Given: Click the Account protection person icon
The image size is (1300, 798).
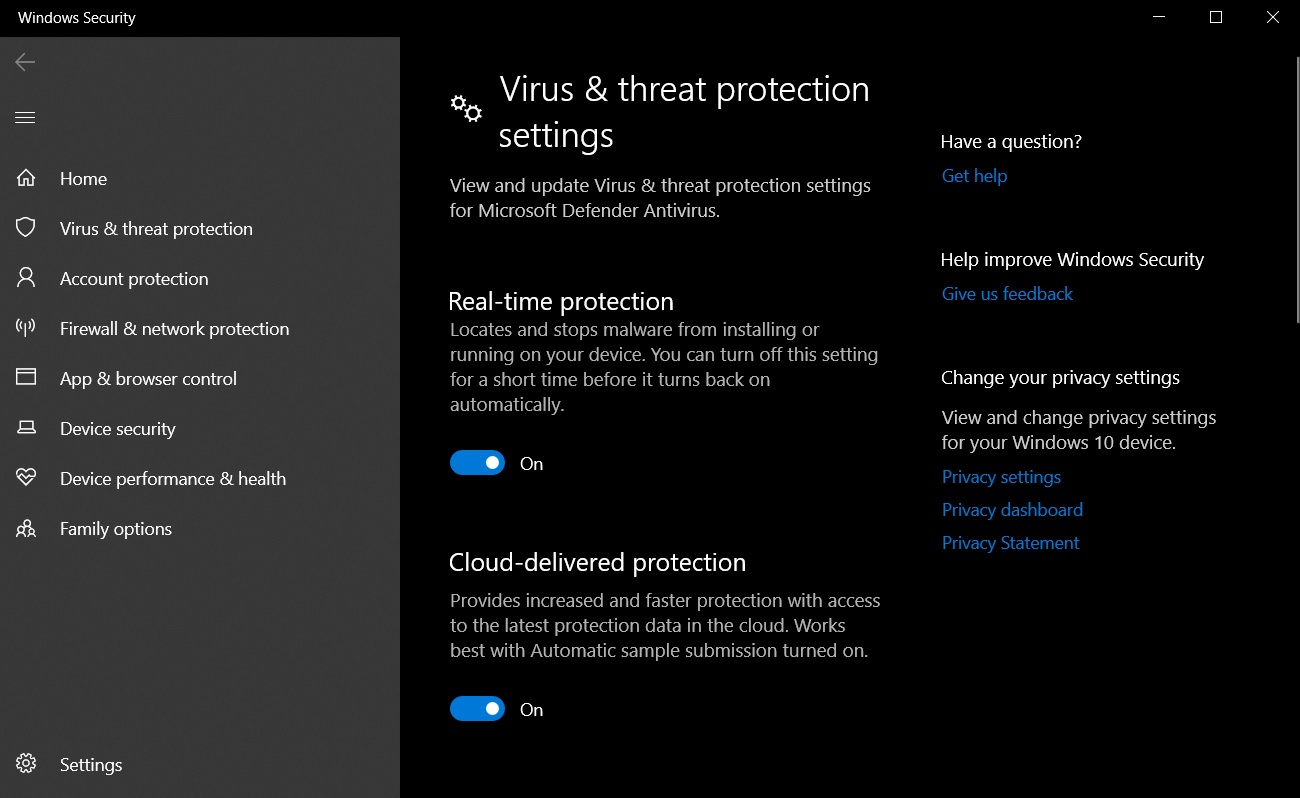Looking at the screenshot, I should pyautogui.click(x=26, y=278).
